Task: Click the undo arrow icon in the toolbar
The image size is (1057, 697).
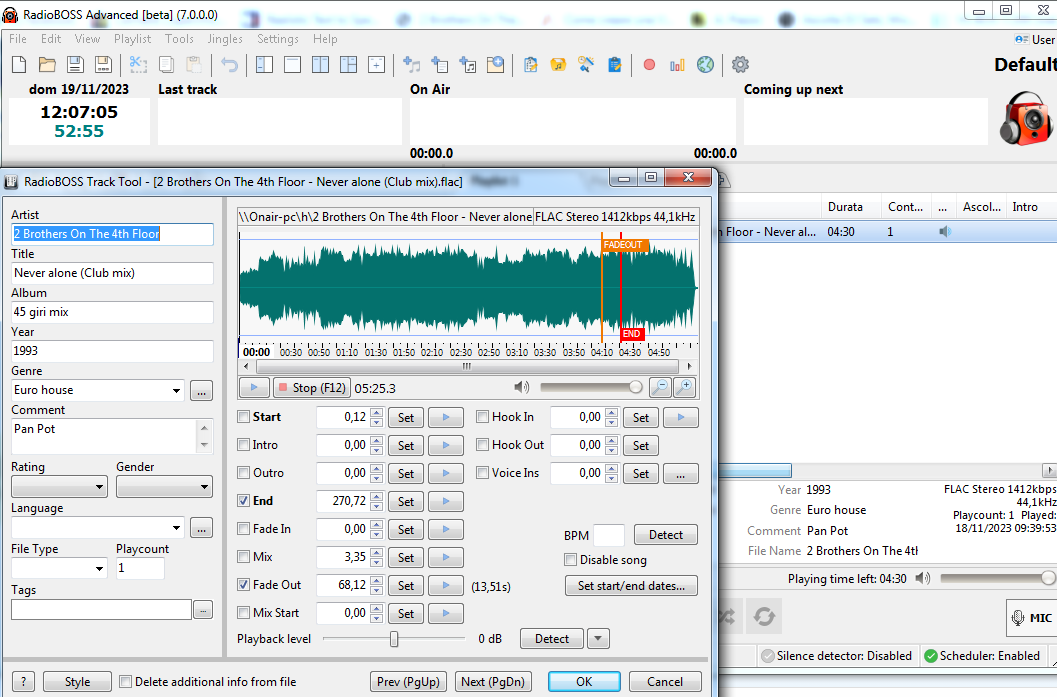Action: pyautogui.click(x=230, y=65)
